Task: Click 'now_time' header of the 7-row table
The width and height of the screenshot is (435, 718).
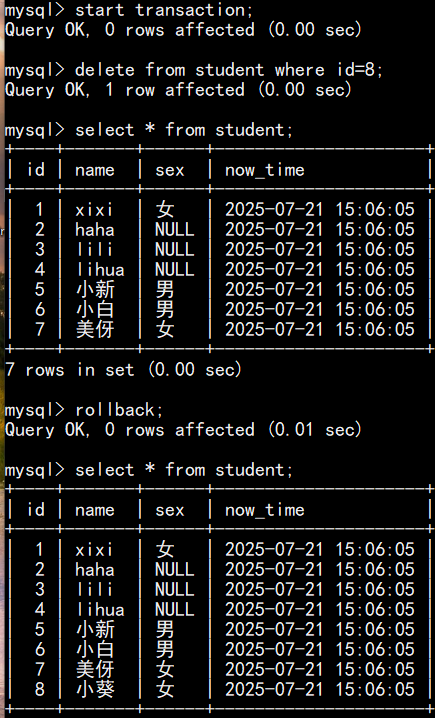Action: coord(265,170)
